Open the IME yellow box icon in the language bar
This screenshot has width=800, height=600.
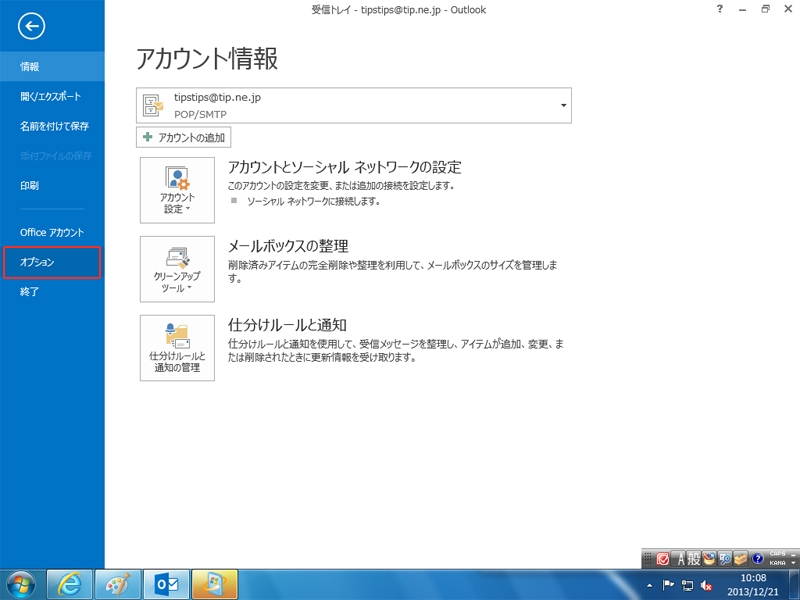[x=741, y=559]
